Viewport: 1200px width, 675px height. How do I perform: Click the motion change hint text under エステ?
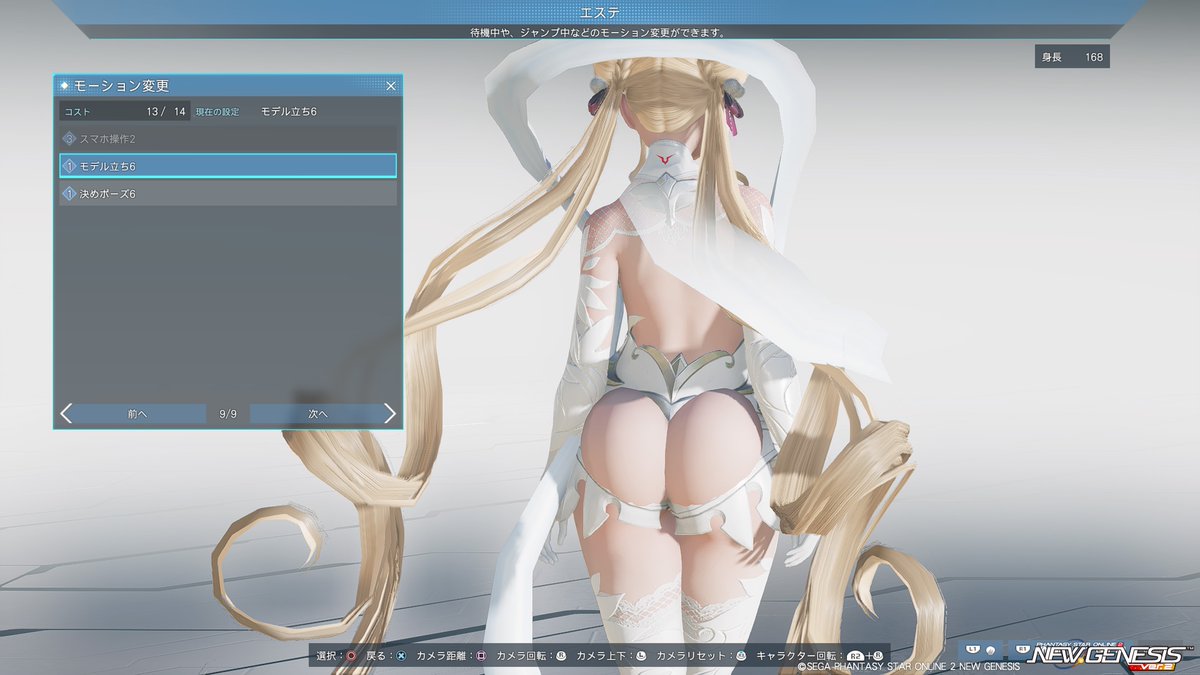[600, 32]
